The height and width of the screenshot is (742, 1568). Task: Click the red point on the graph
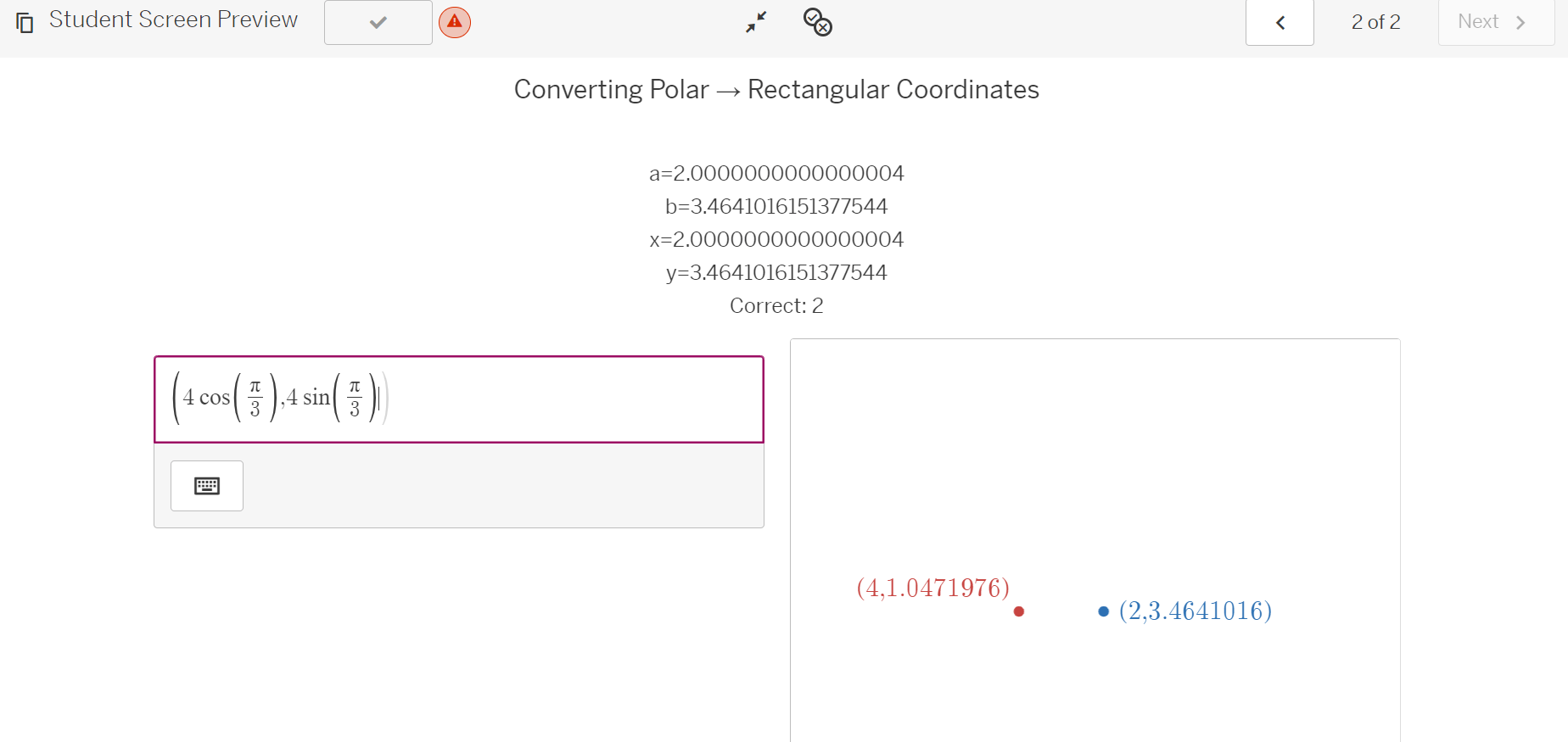click(x=1019, y=611)
